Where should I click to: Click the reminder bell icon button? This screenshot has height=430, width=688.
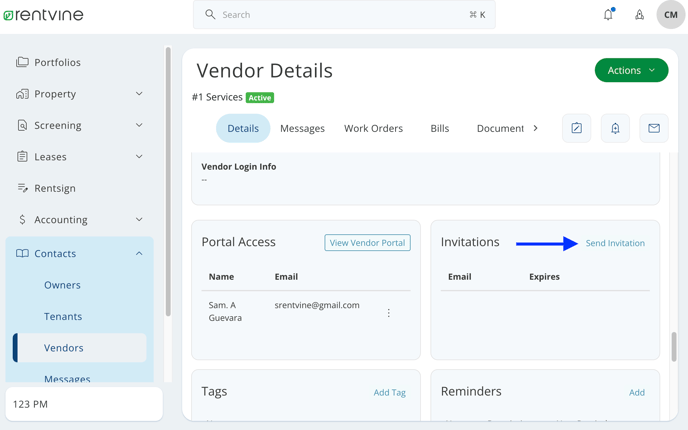coord(615,128)
